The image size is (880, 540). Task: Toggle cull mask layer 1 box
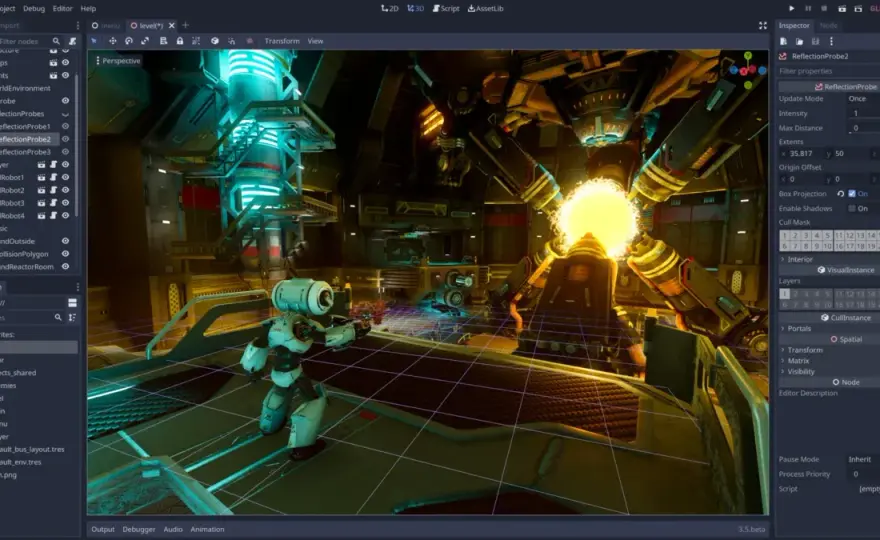coord(785,236)
